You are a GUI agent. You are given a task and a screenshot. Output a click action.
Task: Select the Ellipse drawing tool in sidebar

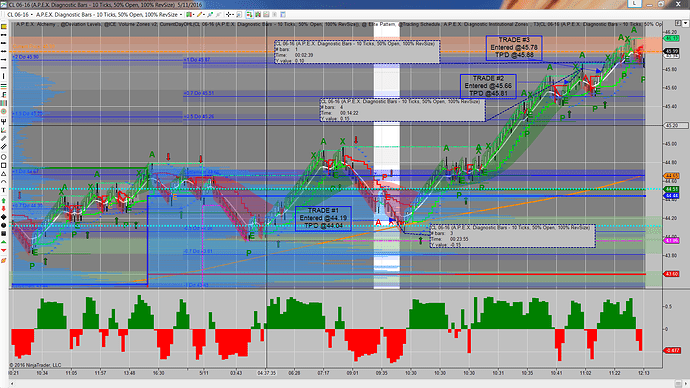4,157
